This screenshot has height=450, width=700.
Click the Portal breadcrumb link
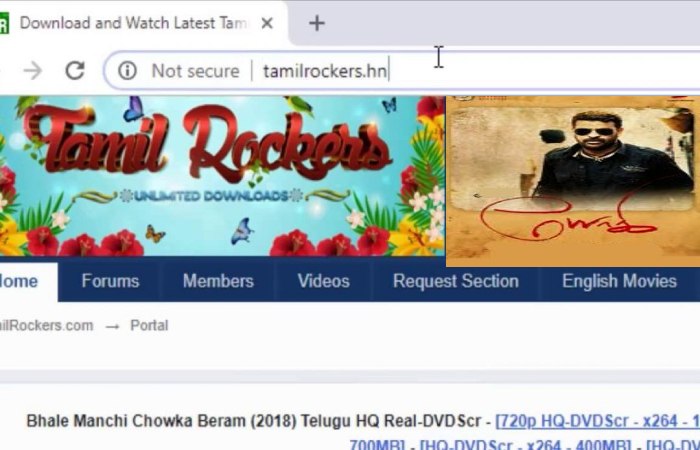[149, 325]
